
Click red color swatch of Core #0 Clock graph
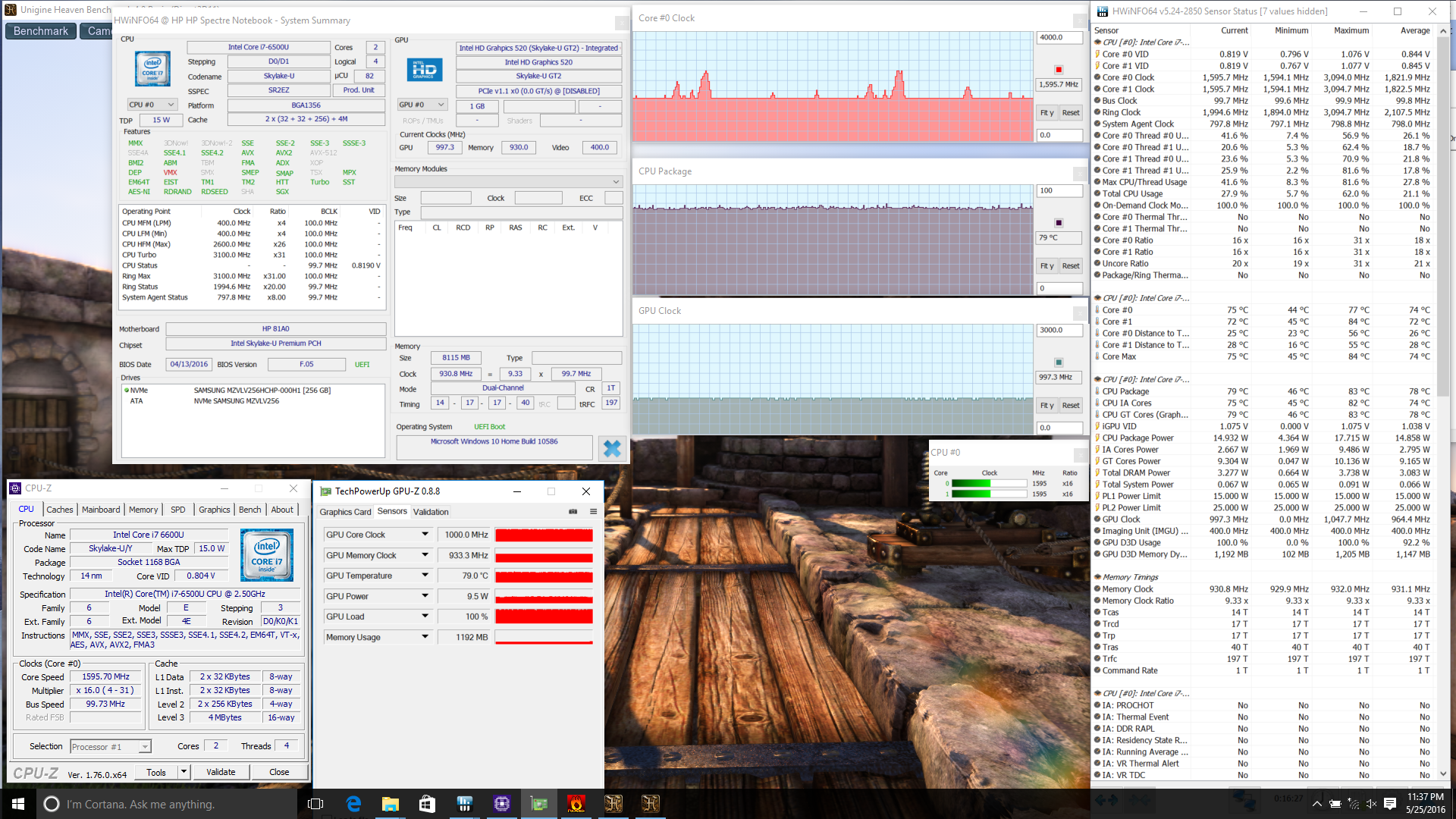pos(1059,70)
